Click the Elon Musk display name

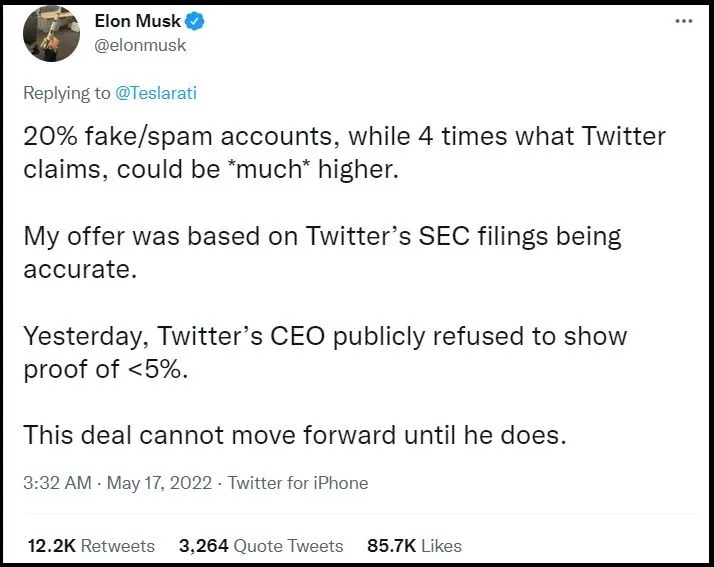click(137, 22)
